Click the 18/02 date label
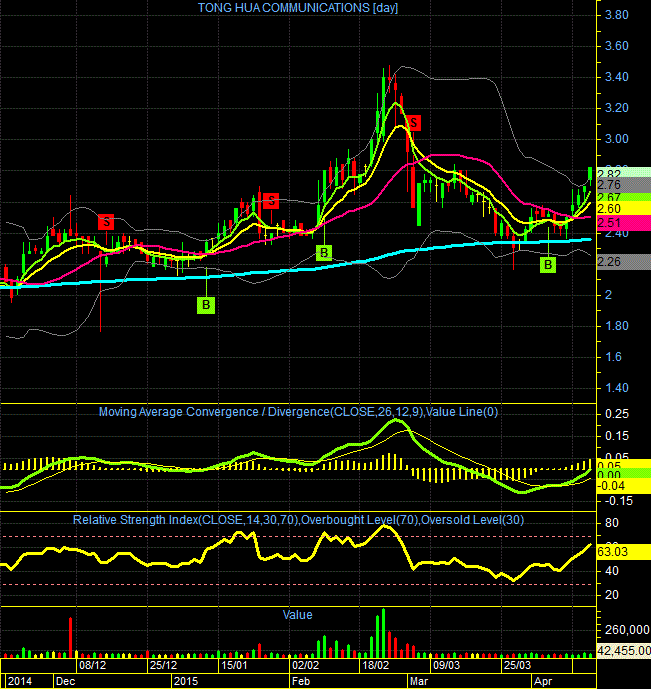Screen dimensions: 651x689 pos(375,665)
